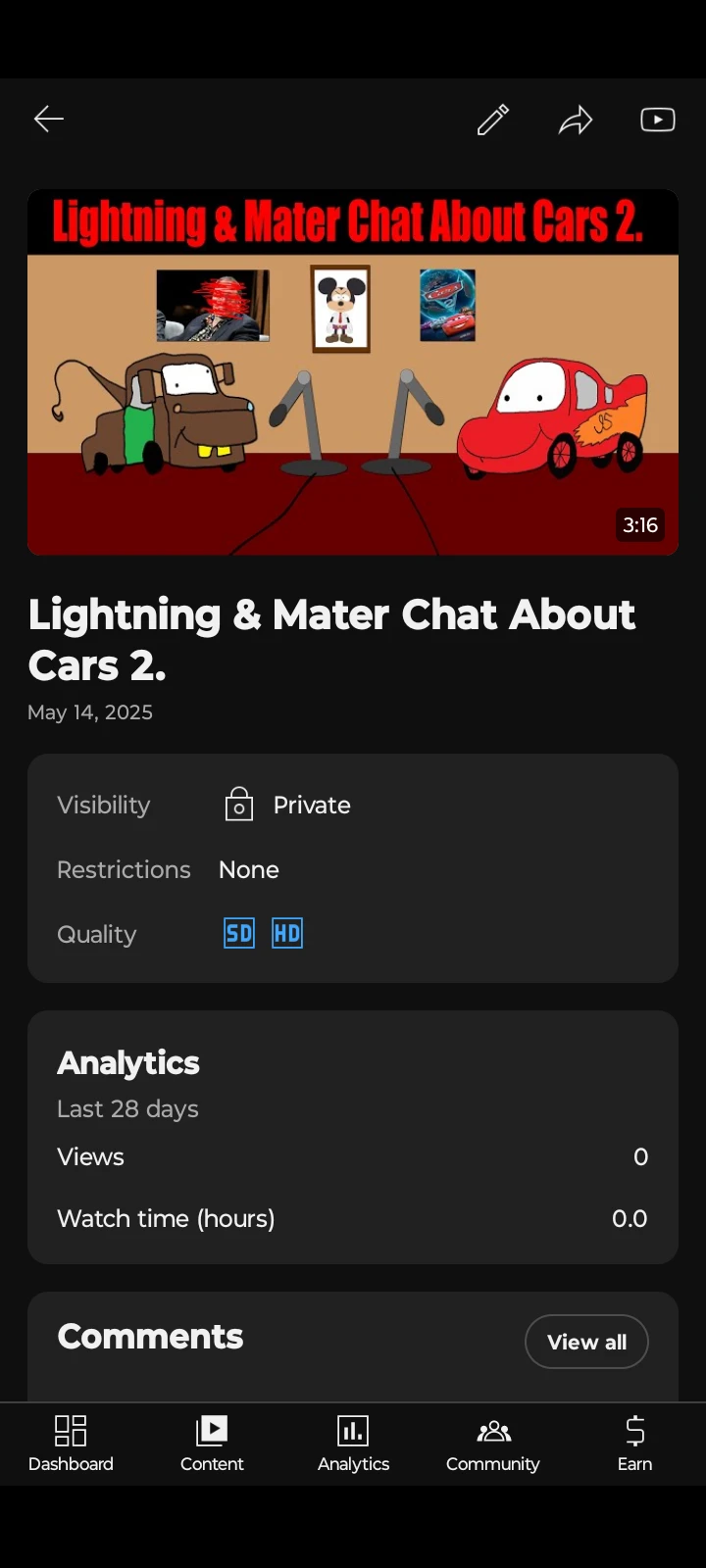Viewport: 706px width, 1568px height.
Task: View all comments
Action: coord(586,1342)
